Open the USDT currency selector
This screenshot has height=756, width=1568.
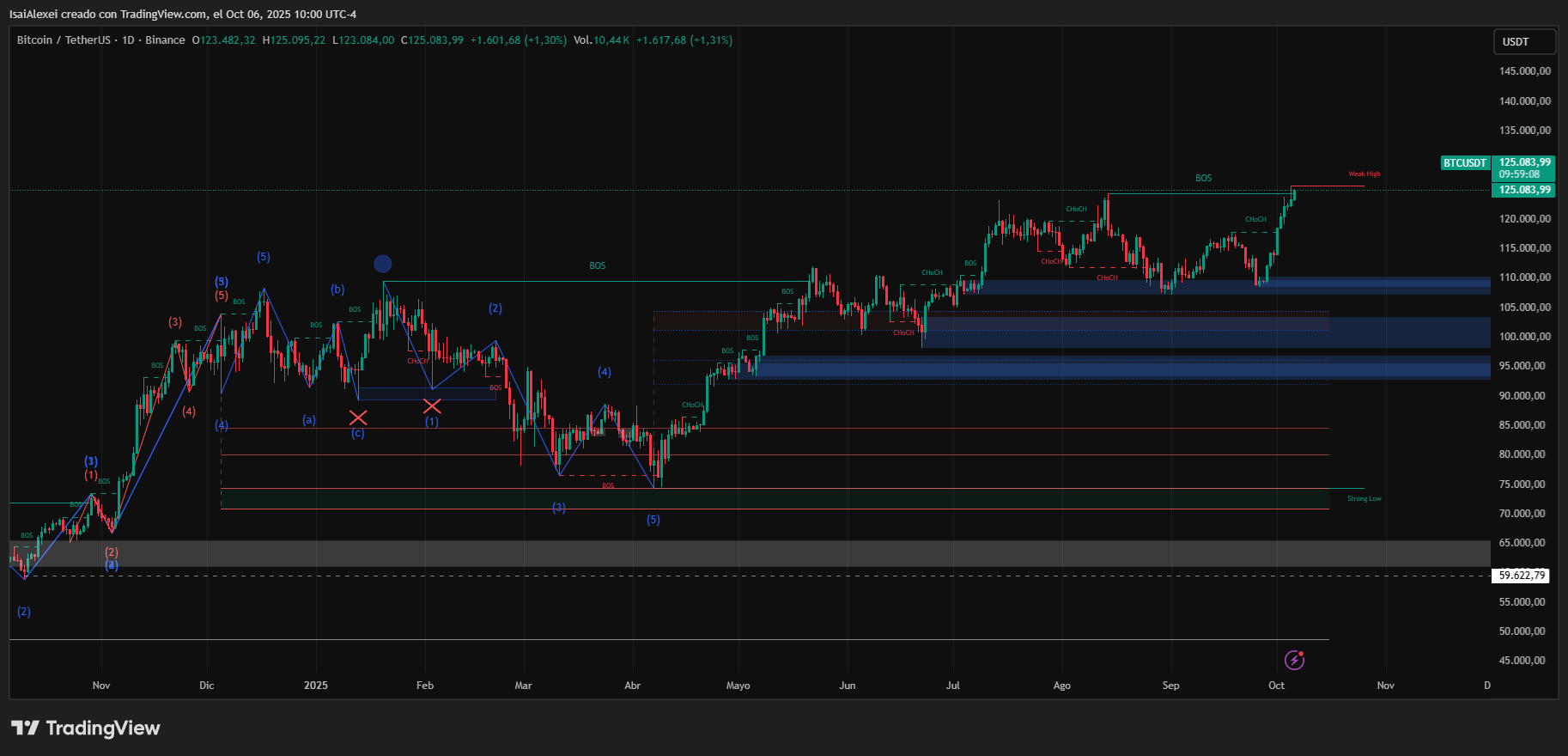click(1523, 41)
